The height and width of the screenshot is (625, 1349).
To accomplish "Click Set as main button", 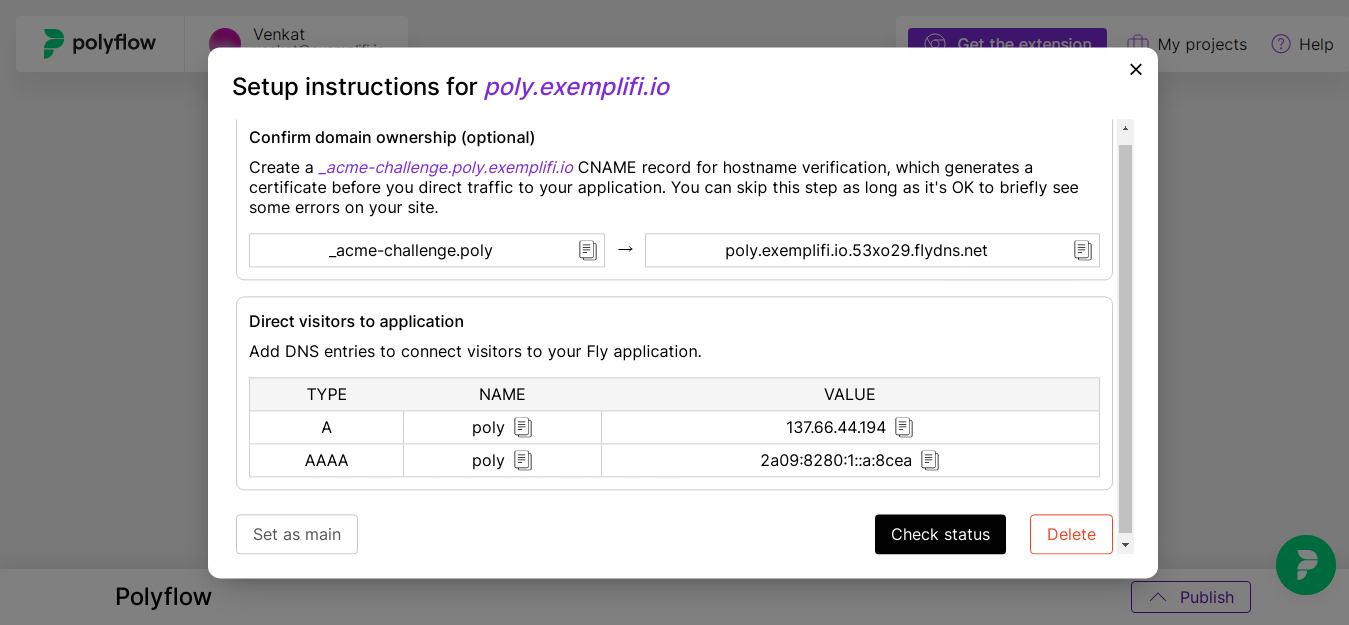I will 297,534.
